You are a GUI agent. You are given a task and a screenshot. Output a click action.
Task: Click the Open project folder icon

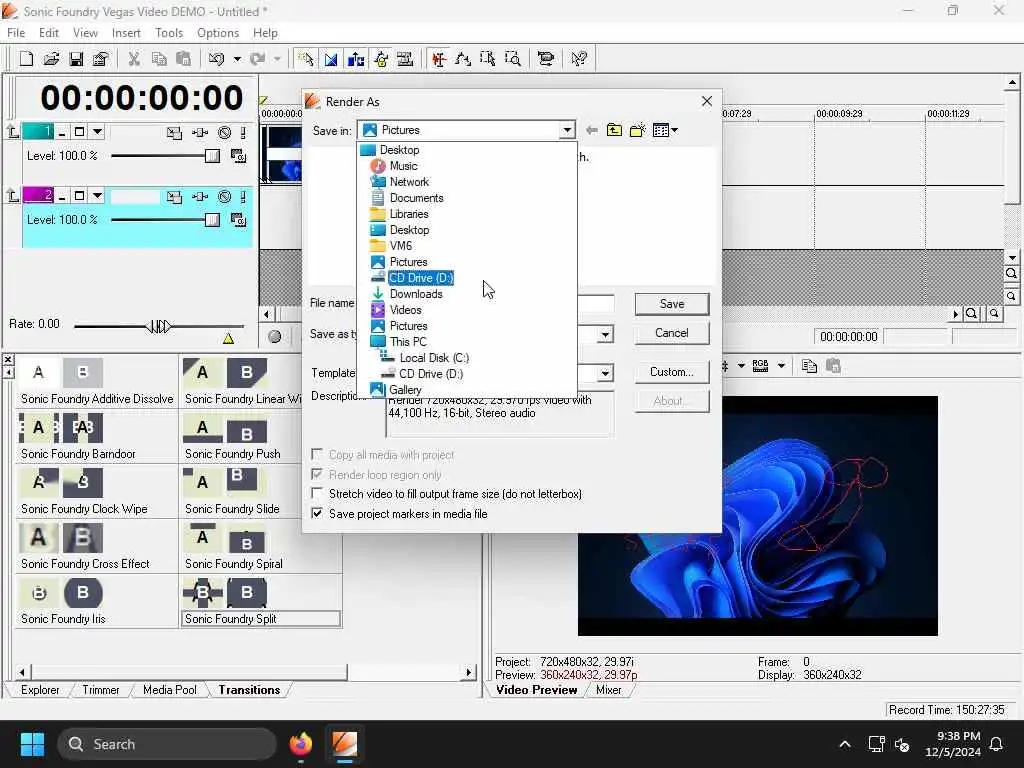(x=51, y=59)
